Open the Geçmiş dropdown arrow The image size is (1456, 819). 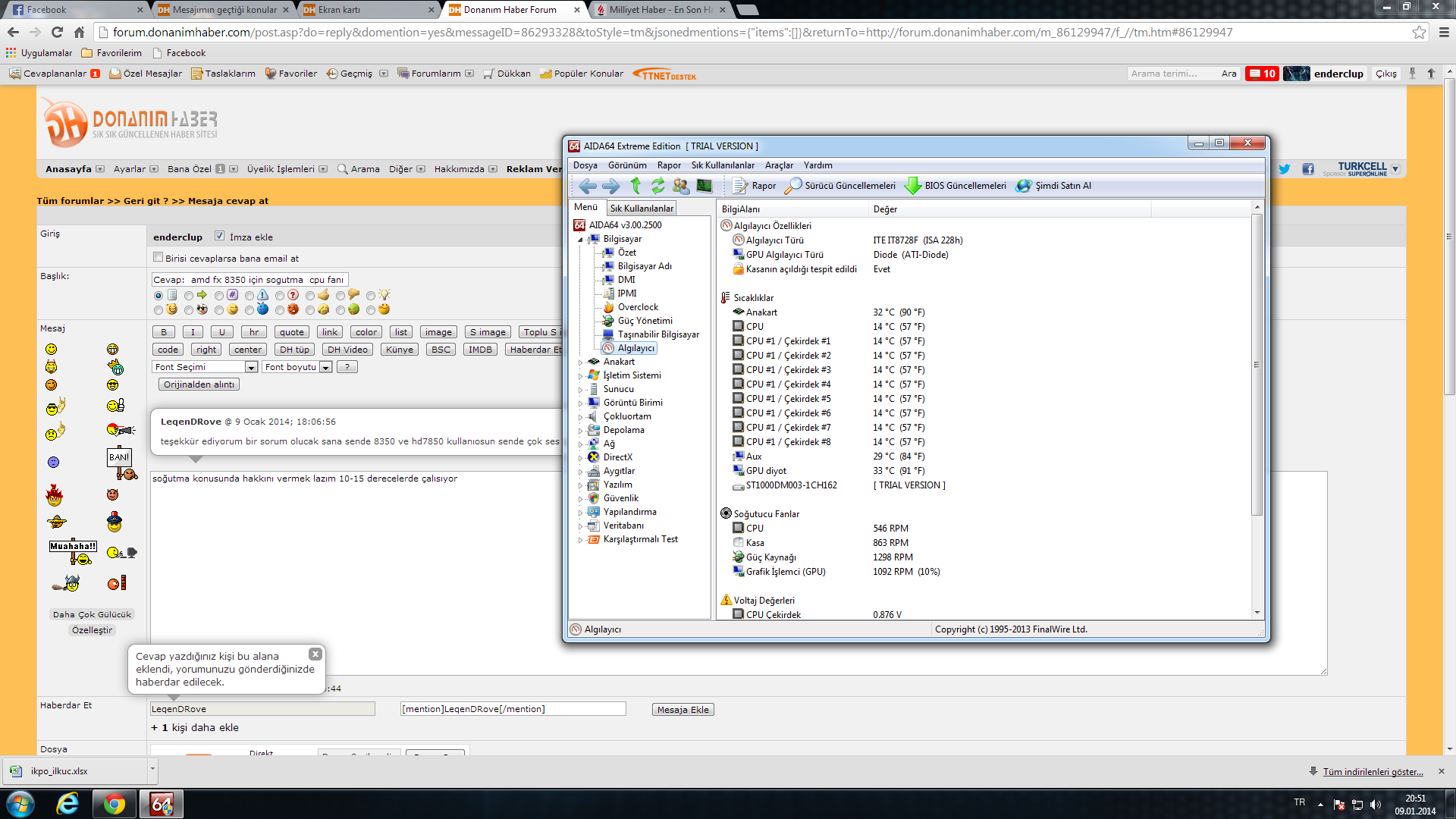[384, 74]
